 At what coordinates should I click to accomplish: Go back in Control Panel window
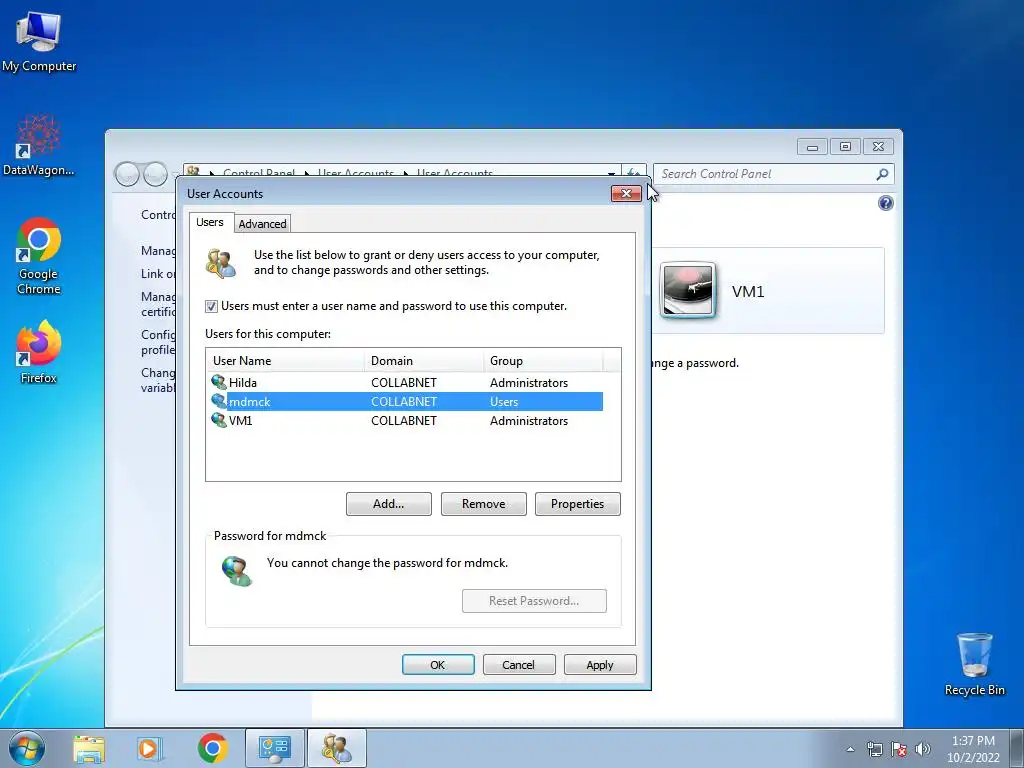tap(127, 174)
